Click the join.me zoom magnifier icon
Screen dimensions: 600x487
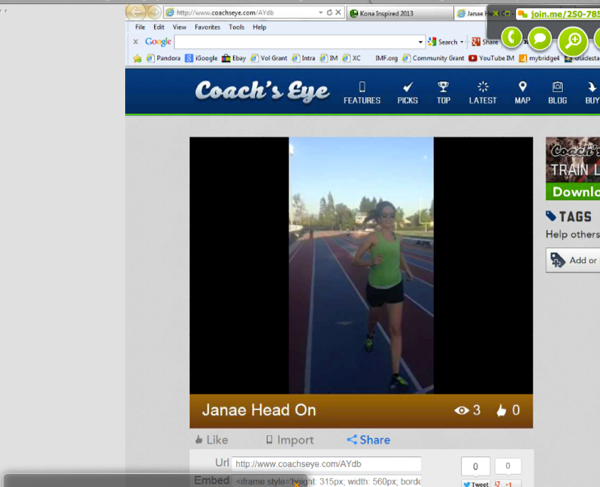[x=573, y=41]
